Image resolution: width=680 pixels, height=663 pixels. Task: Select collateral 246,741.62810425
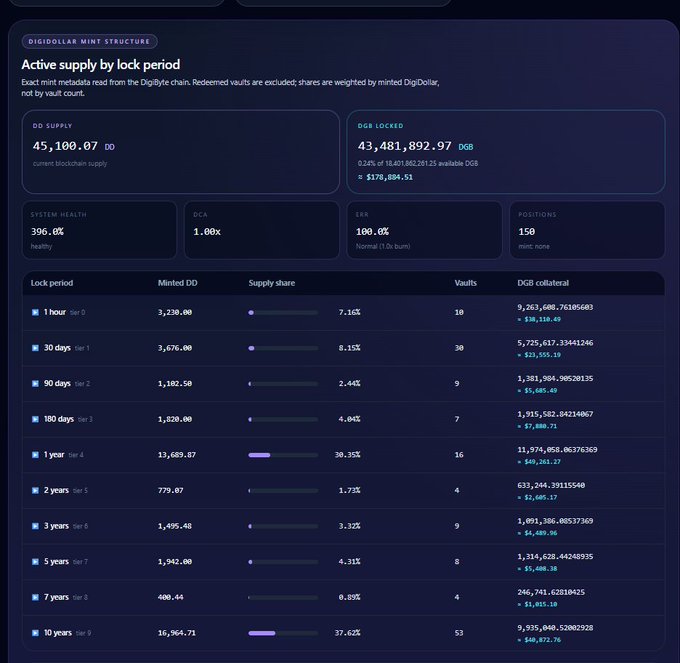[x=551, y=592]
